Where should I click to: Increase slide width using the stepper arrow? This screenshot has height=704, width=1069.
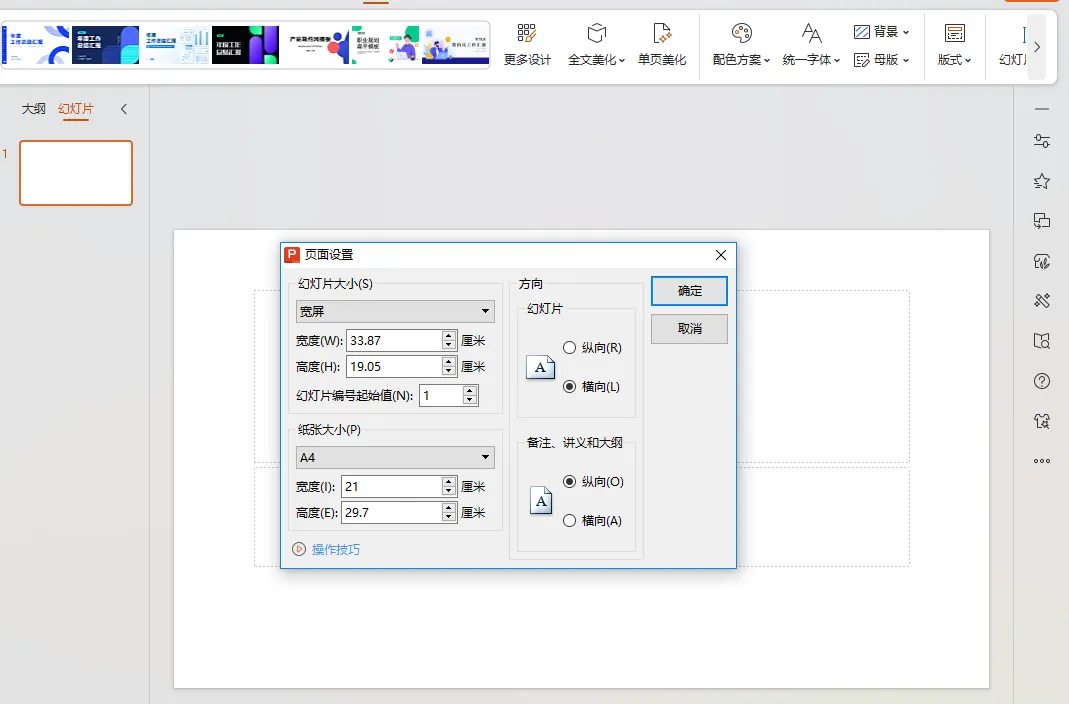[x=448, y=335]
